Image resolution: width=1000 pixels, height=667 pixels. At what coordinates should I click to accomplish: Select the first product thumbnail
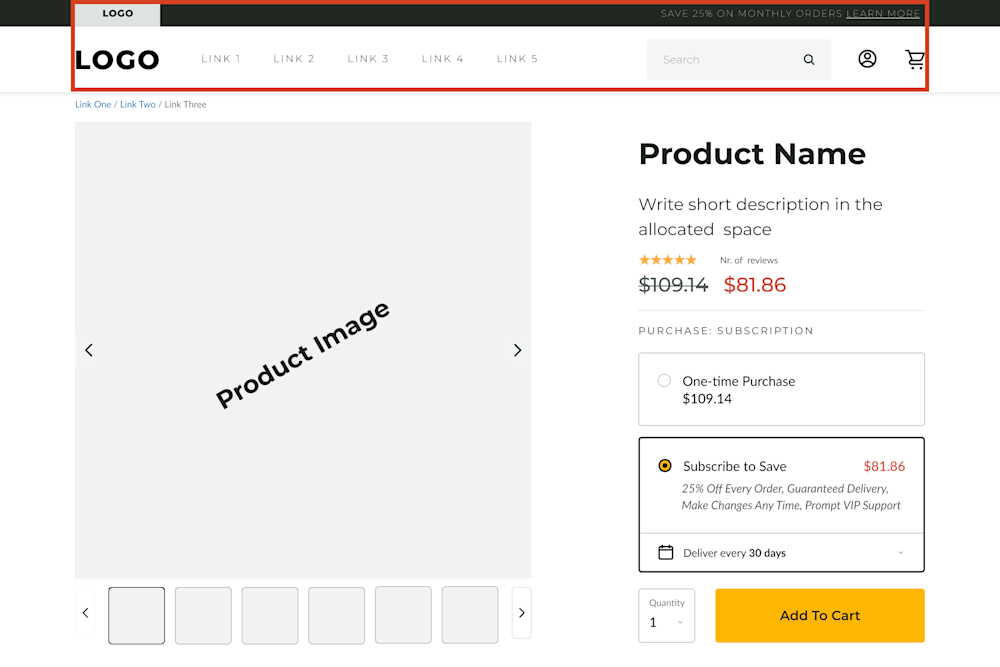click(x=137, y=615)
